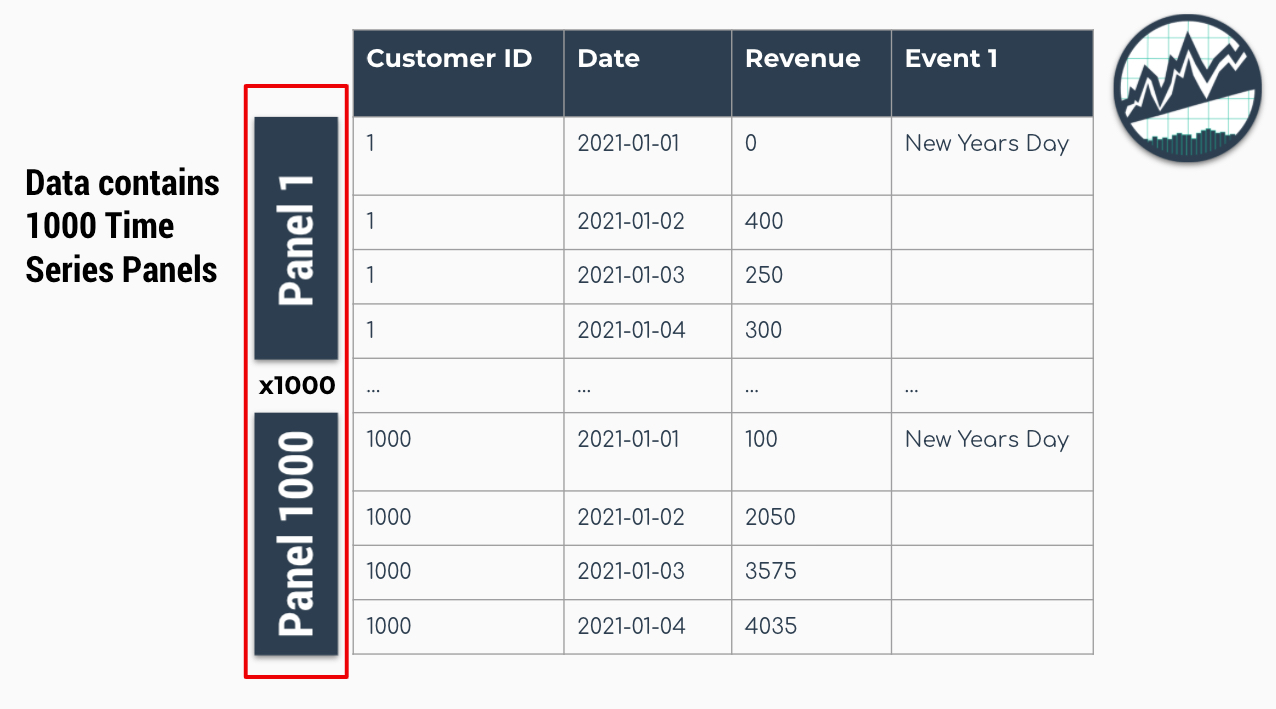
Task: Select the Panel 1000 label icon
Action: click(296, 535)
